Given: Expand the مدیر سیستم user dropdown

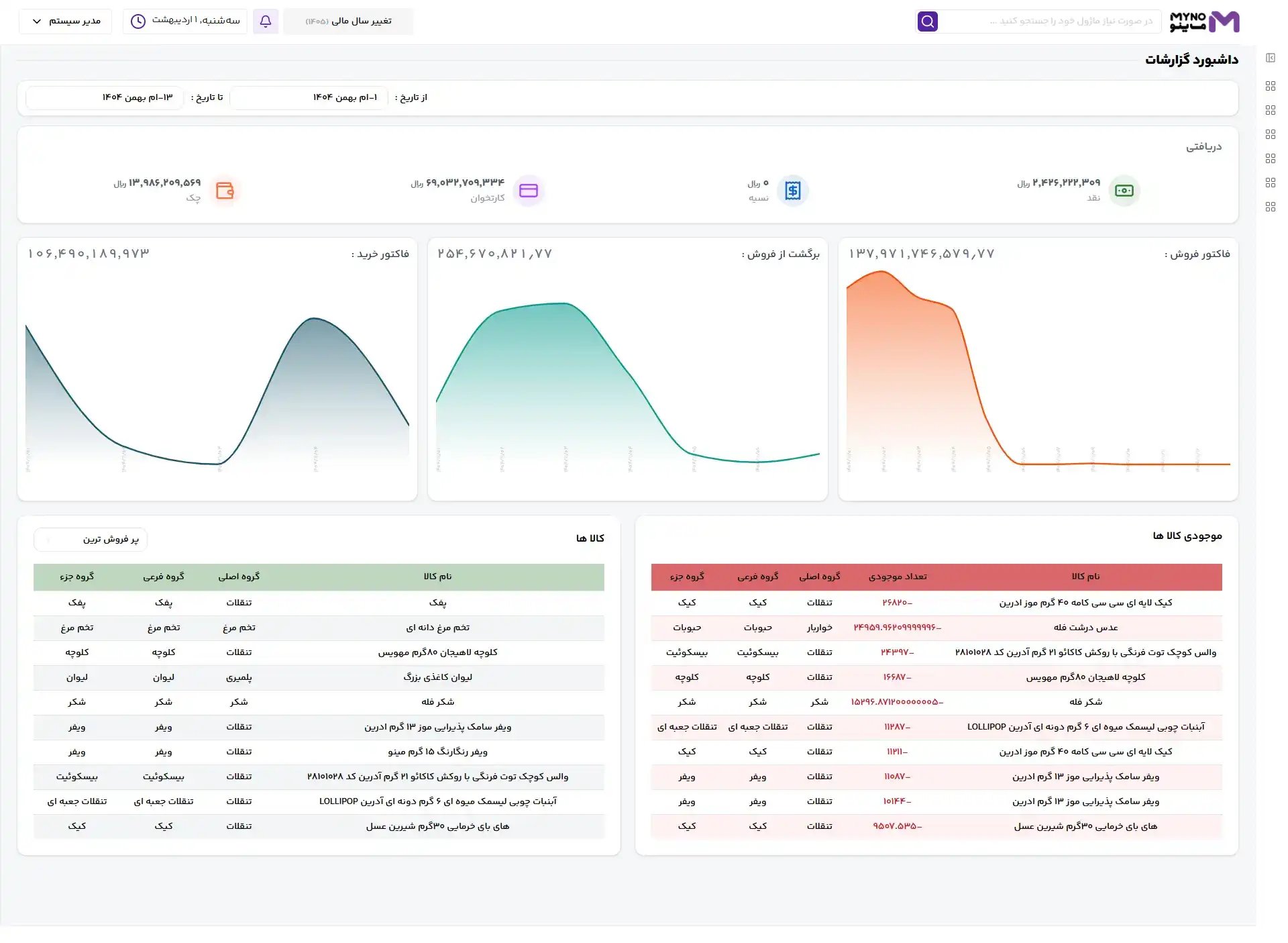Looking at the screenshot, I should coord(66,21).
